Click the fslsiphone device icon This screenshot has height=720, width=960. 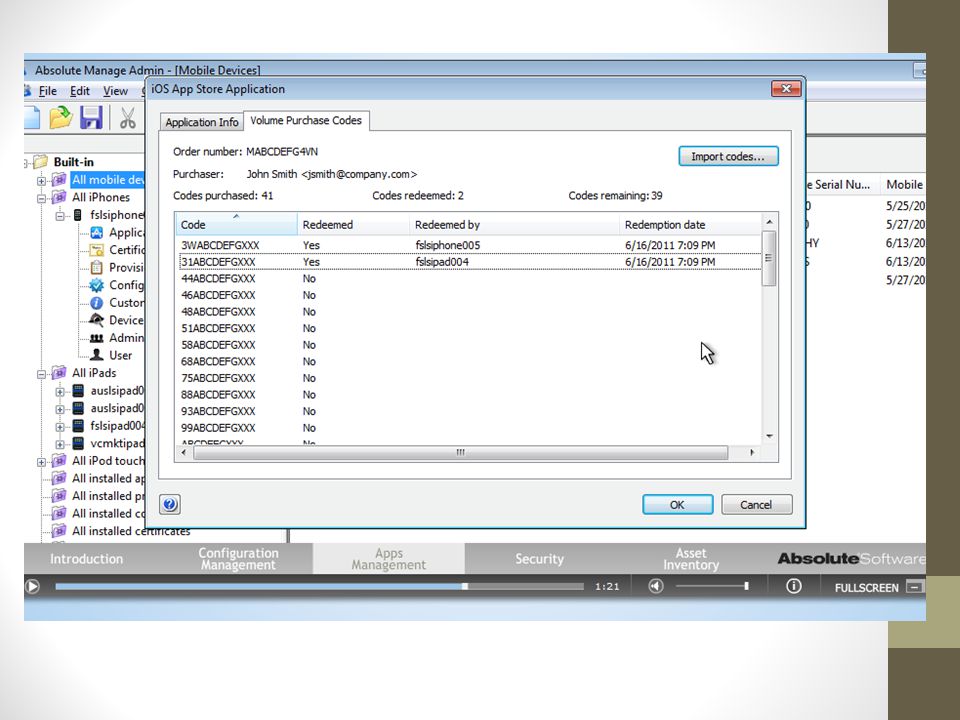[78, 215]
